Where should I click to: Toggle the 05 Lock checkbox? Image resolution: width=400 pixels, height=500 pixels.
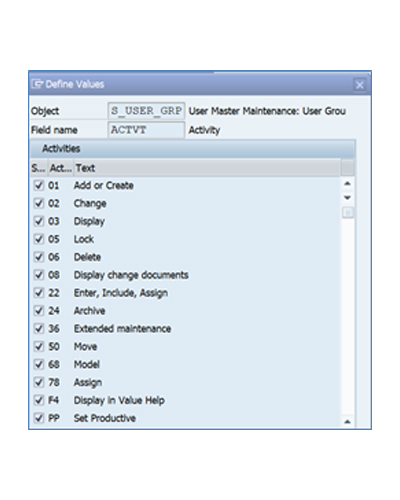click(39, 239)
